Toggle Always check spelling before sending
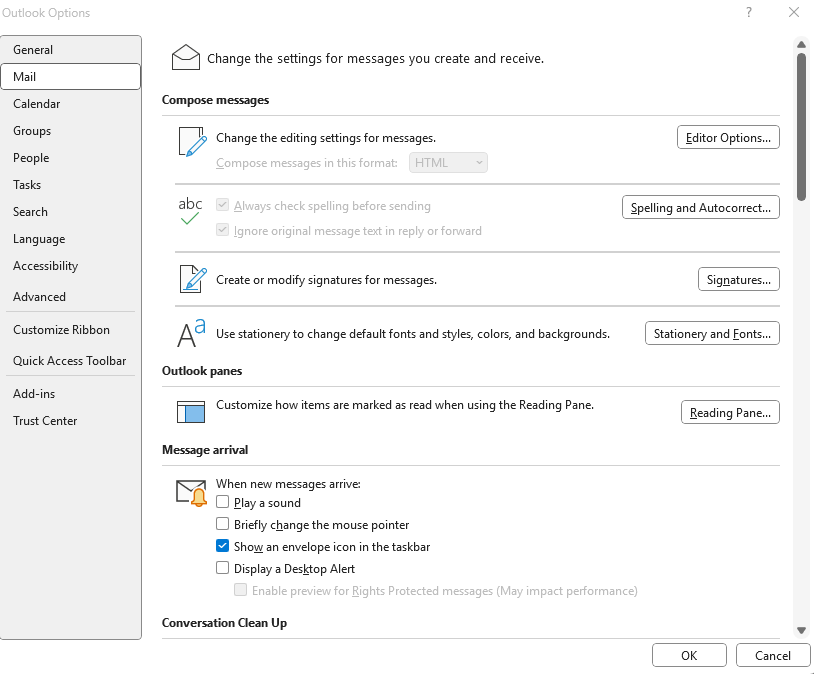This screenshot has height=674, width=814. tap(222, 205)
